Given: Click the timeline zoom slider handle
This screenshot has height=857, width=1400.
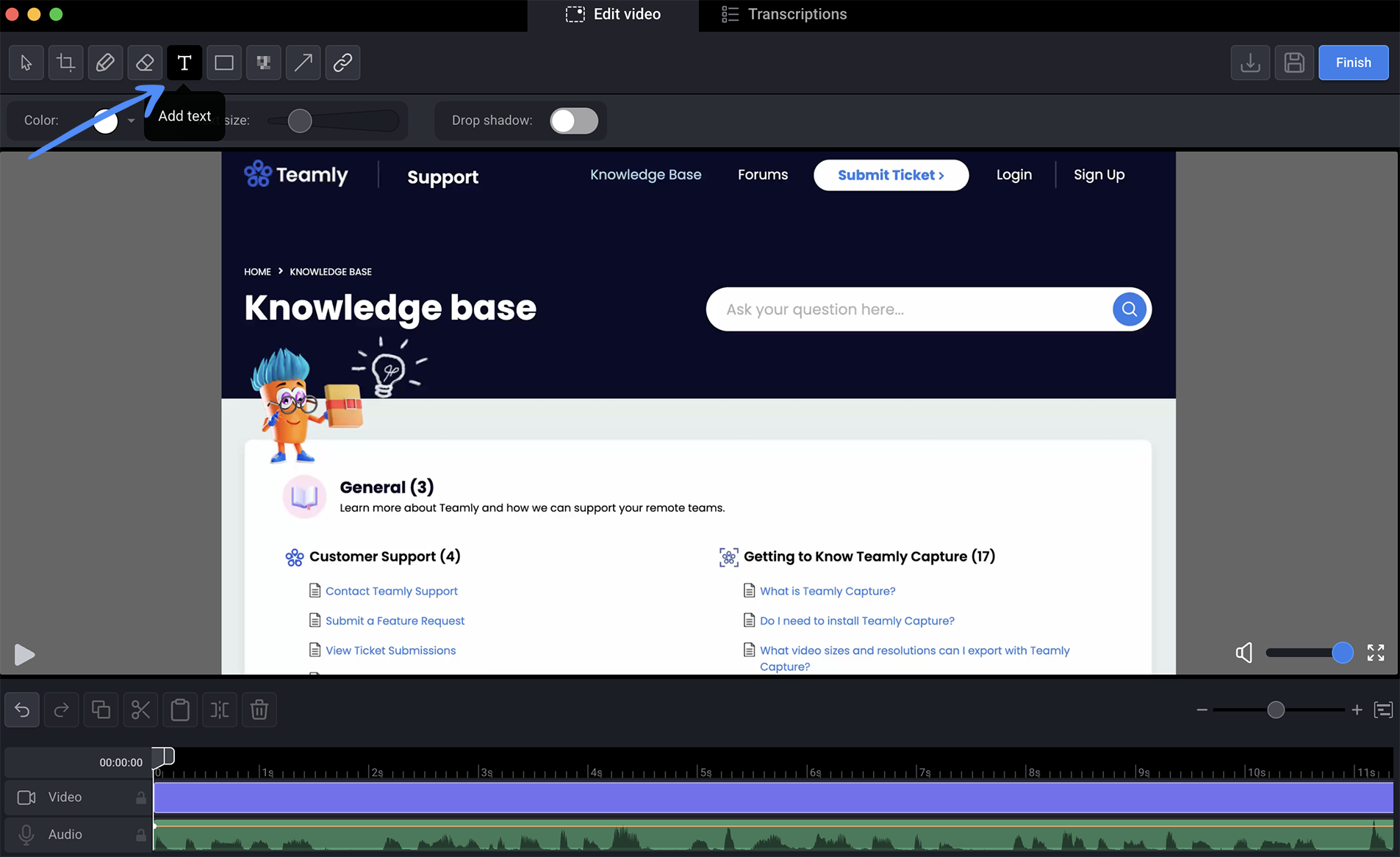Looking at the screenshot, I should pos(1276,710).
